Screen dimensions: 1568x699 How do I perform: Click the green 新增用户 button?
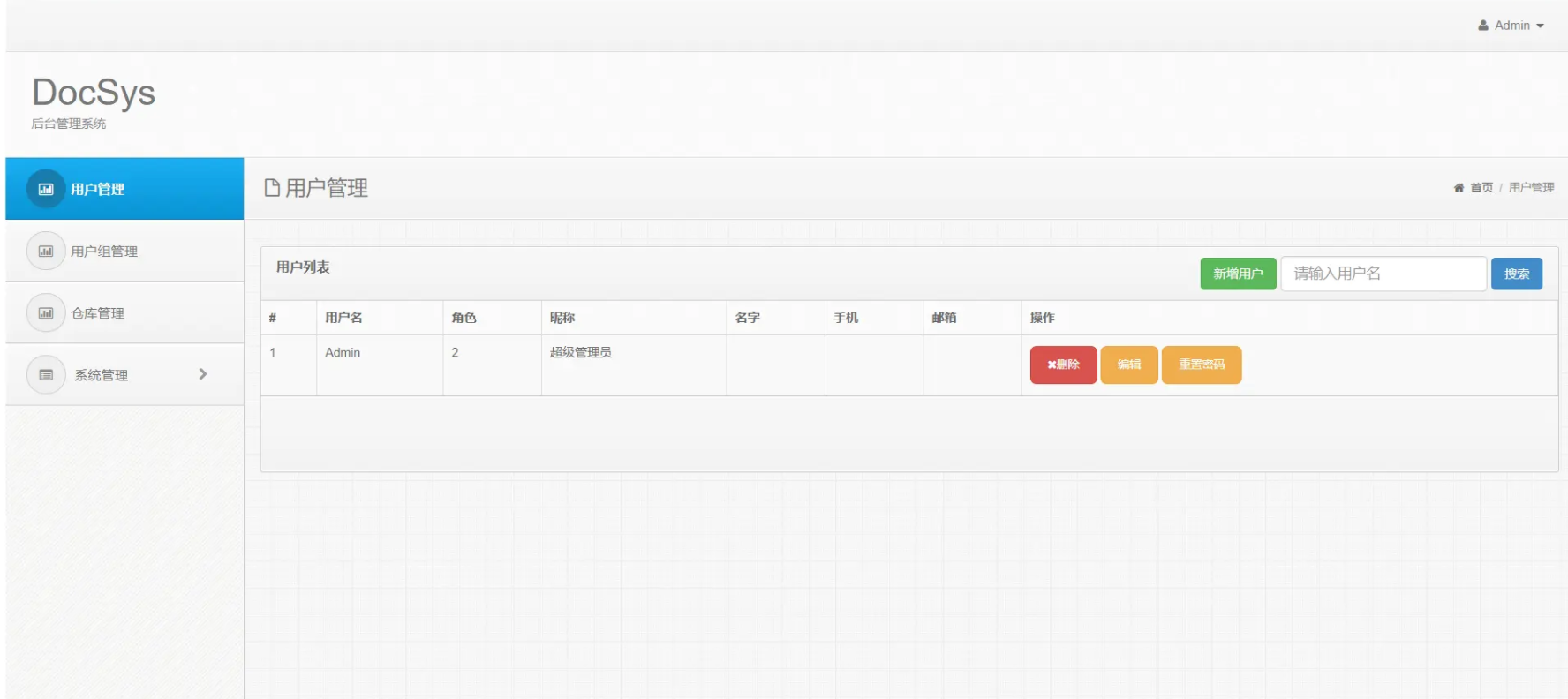(1238, 274)
